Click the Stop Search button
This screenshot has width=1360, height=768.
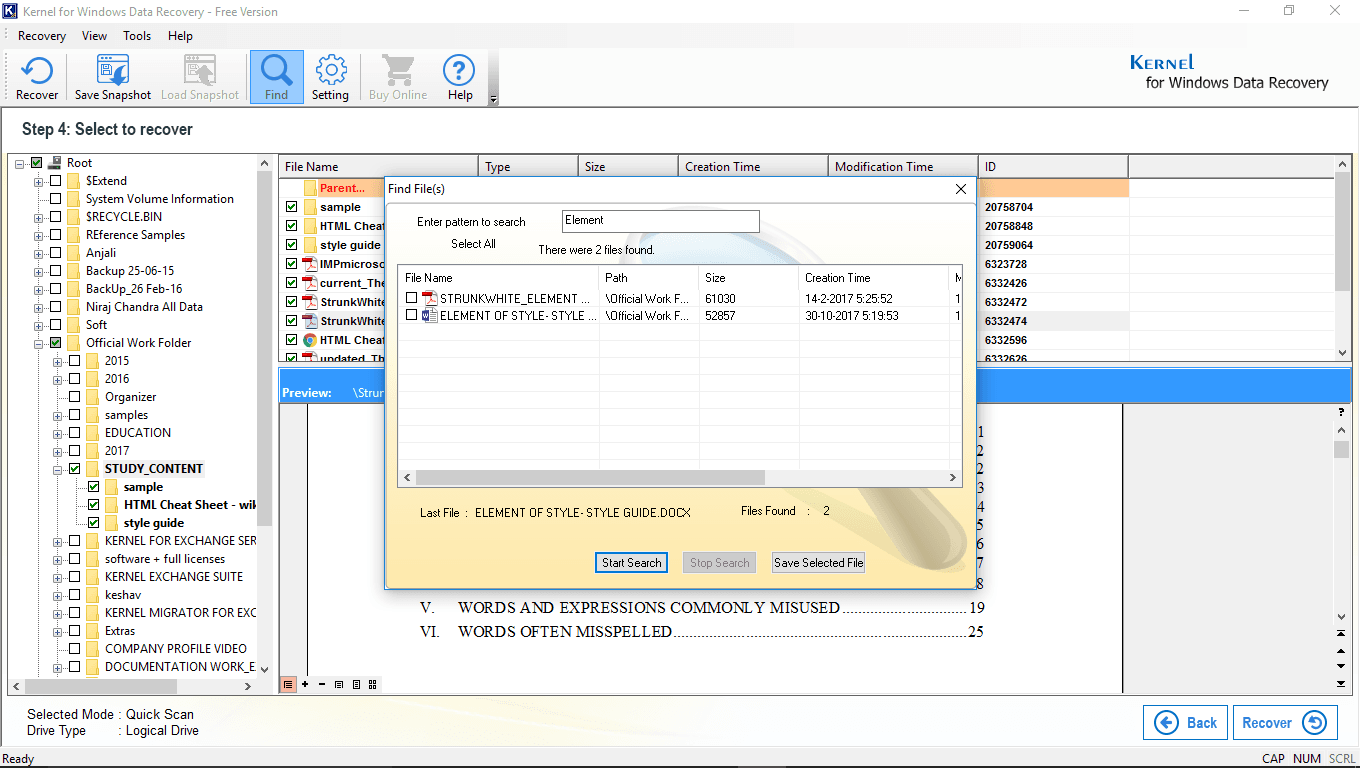click(720, 563)
